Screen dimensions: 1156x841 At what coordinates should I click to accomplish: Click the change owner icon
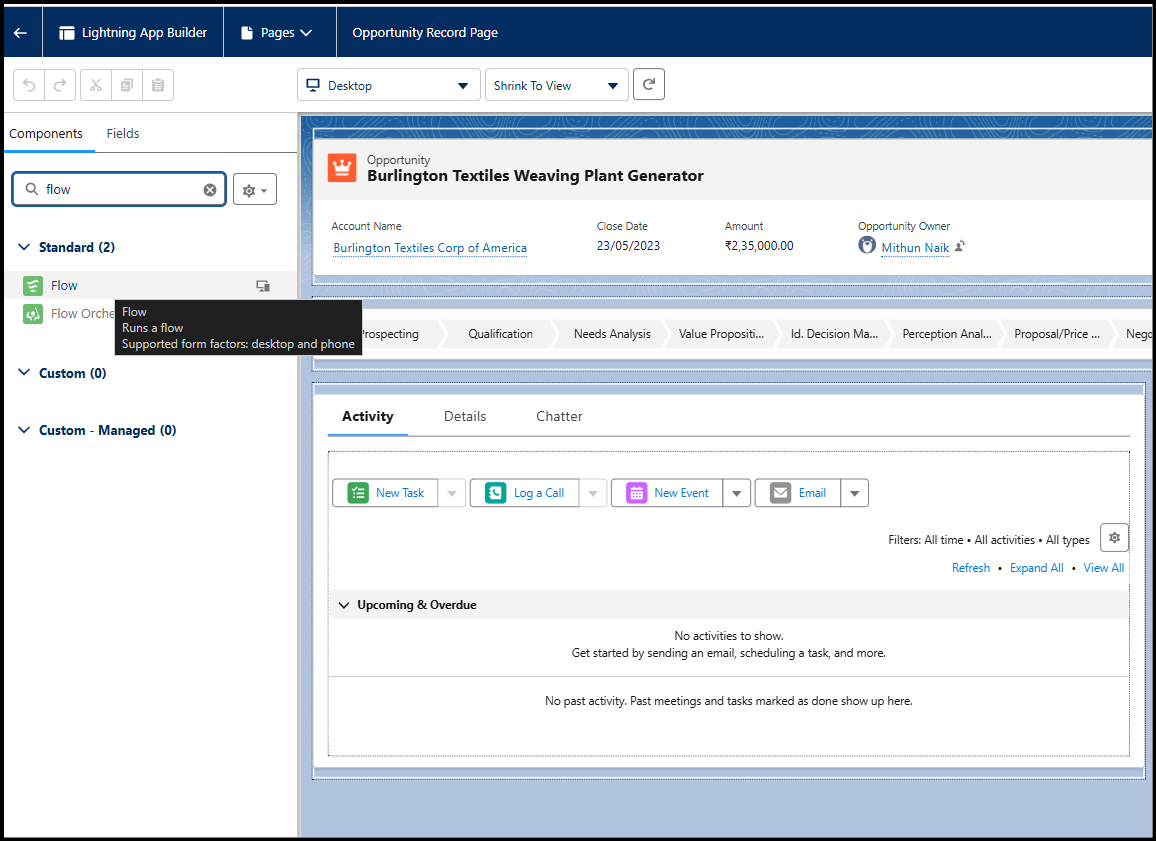click(x=960, y=246)
